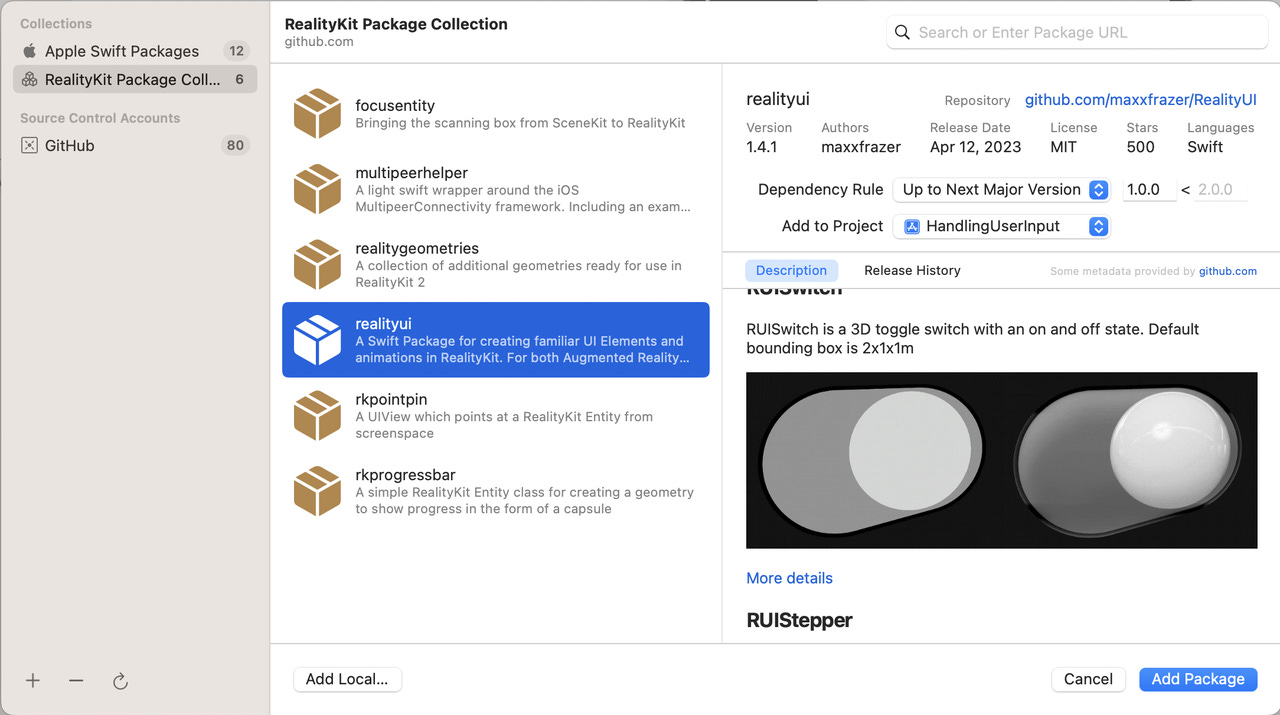
Task: Click the Apple logo icon beside Apple Swift Packages
Action: click(29, 51)
